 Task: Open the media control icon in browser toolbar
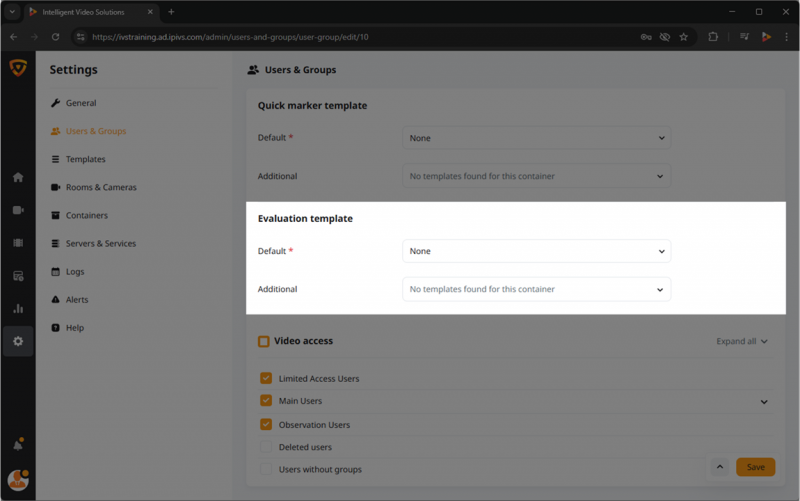click(744, 37)
